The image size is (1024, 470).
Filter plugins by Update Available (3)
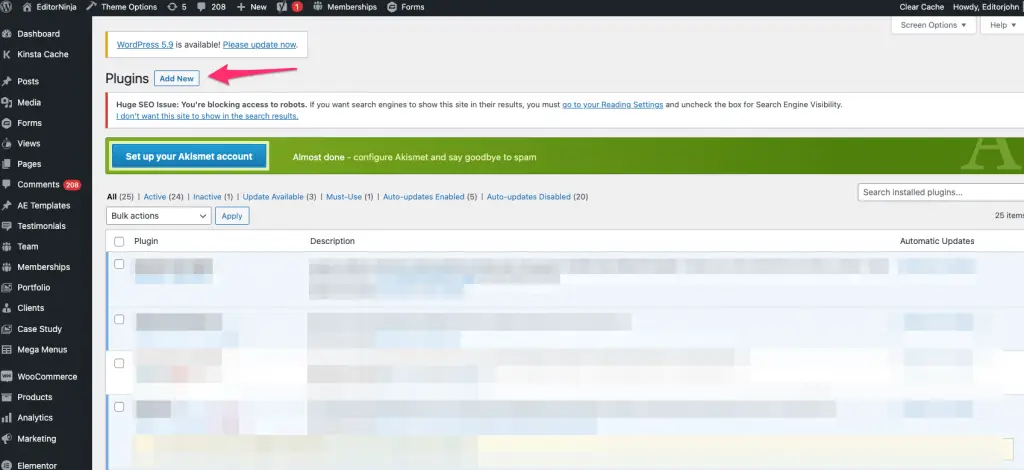pos(280,196)
